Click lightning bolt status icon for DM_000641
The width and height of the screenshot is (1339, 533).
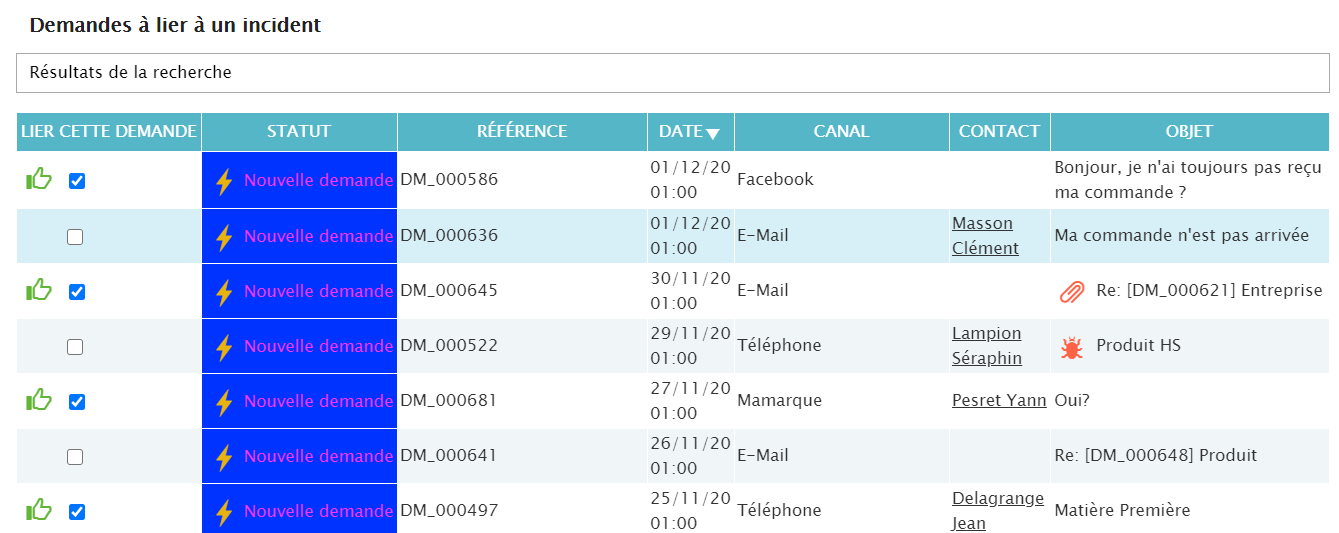[224, 457]
